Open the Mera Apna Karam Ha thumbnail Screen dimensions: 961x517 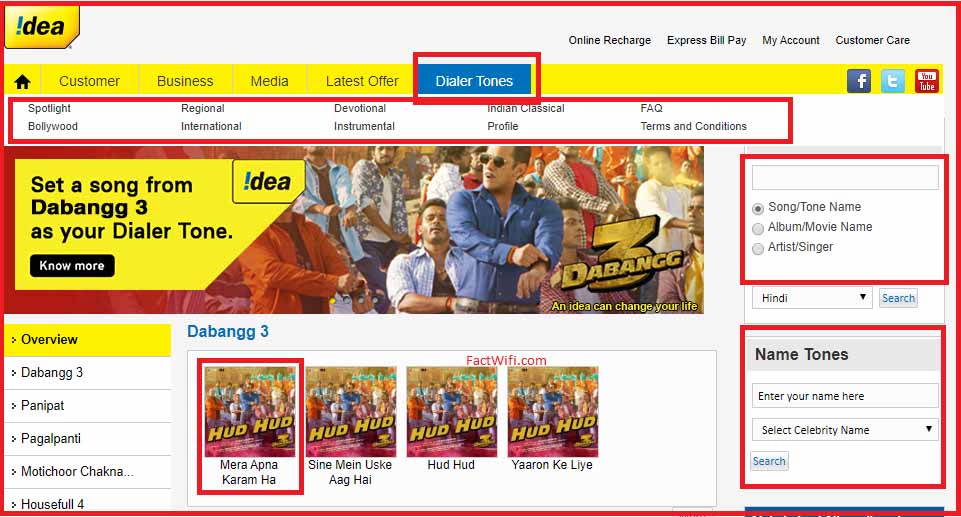pos(249,412)
